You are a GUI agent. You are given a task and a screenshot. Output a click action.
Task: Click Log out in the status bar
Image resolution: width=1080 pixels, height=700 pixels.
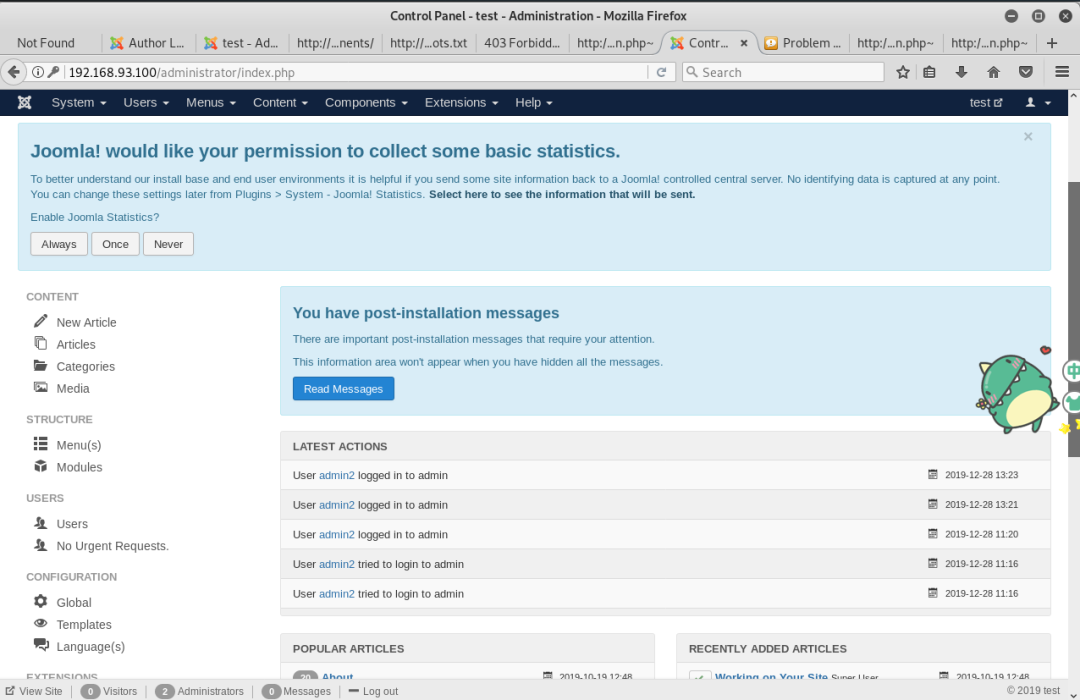point(373,691)
